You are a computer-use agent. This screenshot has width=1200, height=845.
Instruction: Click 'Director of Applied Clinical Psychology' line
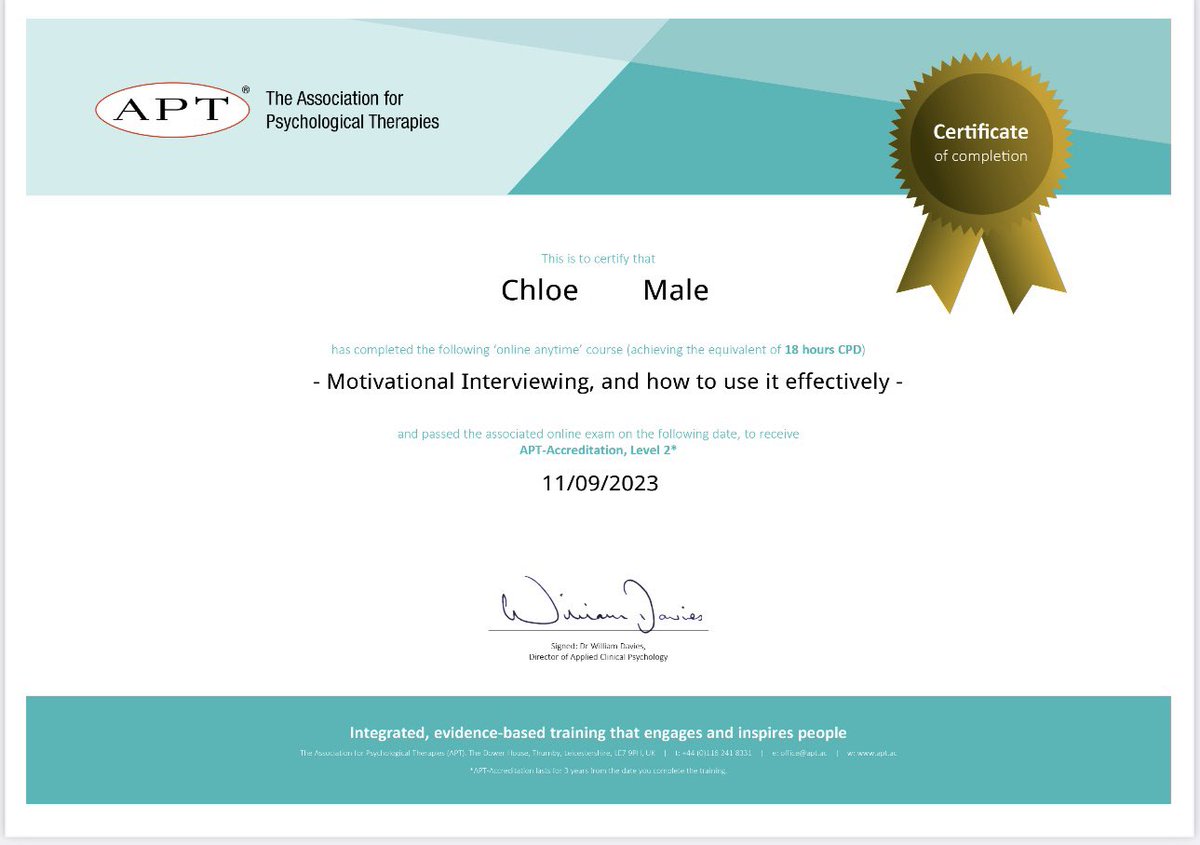pyautogui.click(x=598, y=657)
